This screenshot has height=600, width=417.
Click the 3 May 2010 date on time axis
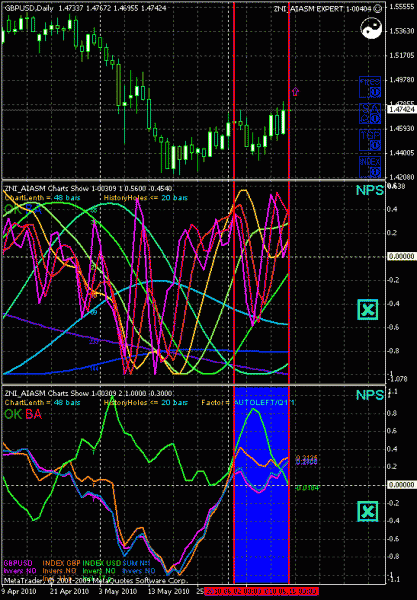119,592
